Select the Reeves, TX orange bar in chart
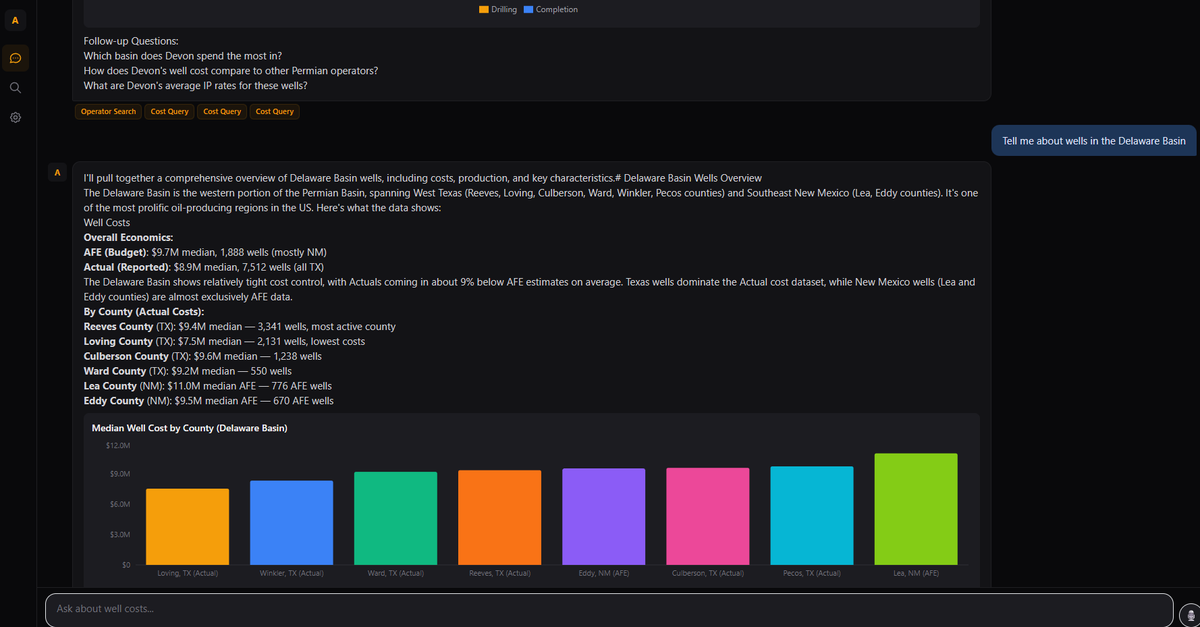This screenshot has width=1200, height=627. (499, 518)
